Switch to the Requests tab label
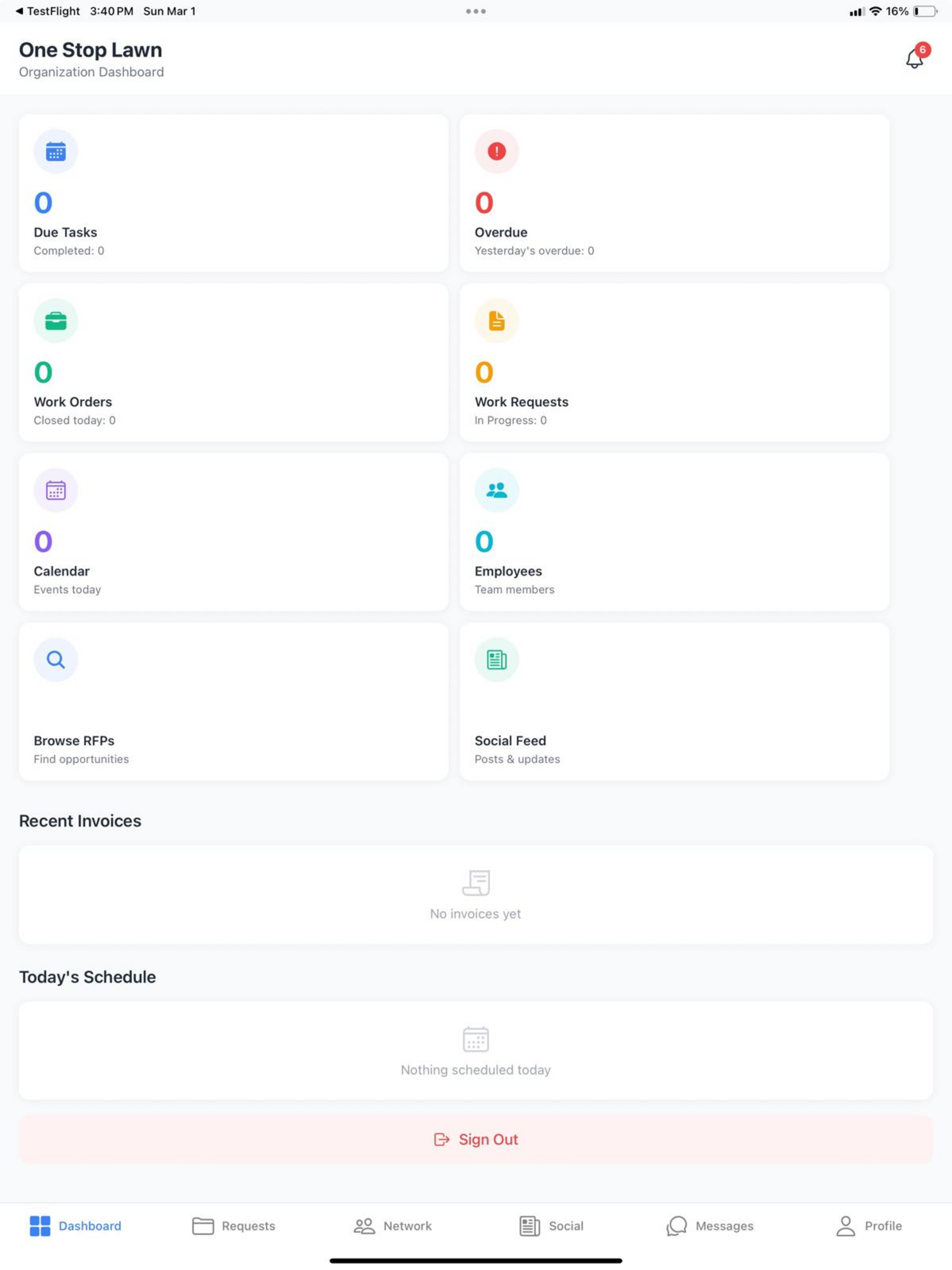 pyautogui.click(x=249, y=1226)
